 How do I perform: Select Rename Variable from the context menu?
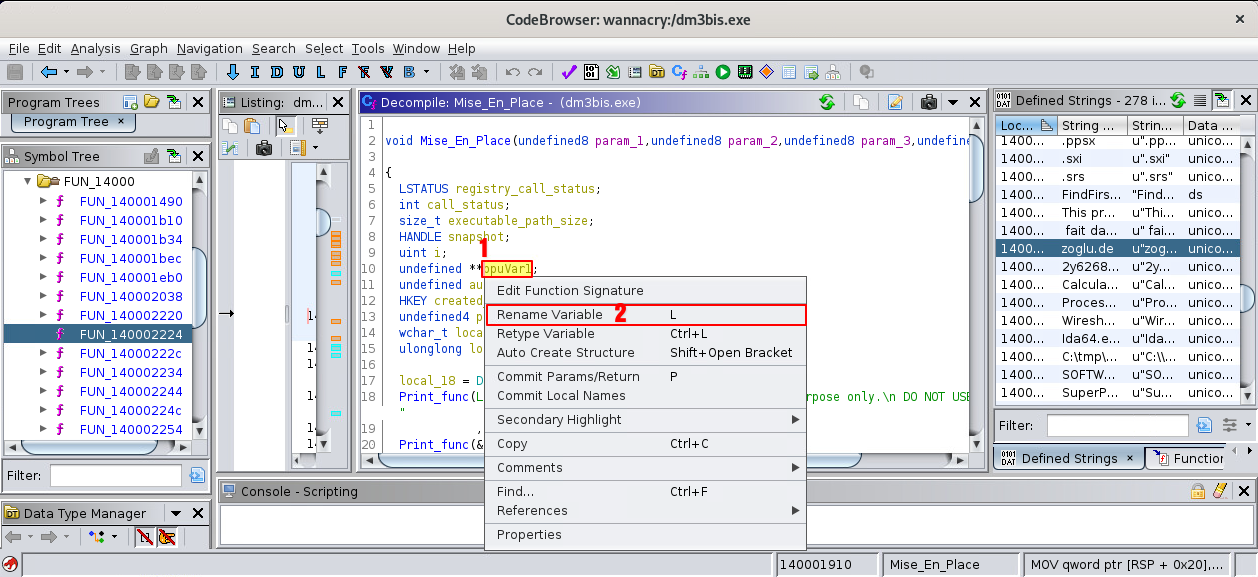click(549, 314)
